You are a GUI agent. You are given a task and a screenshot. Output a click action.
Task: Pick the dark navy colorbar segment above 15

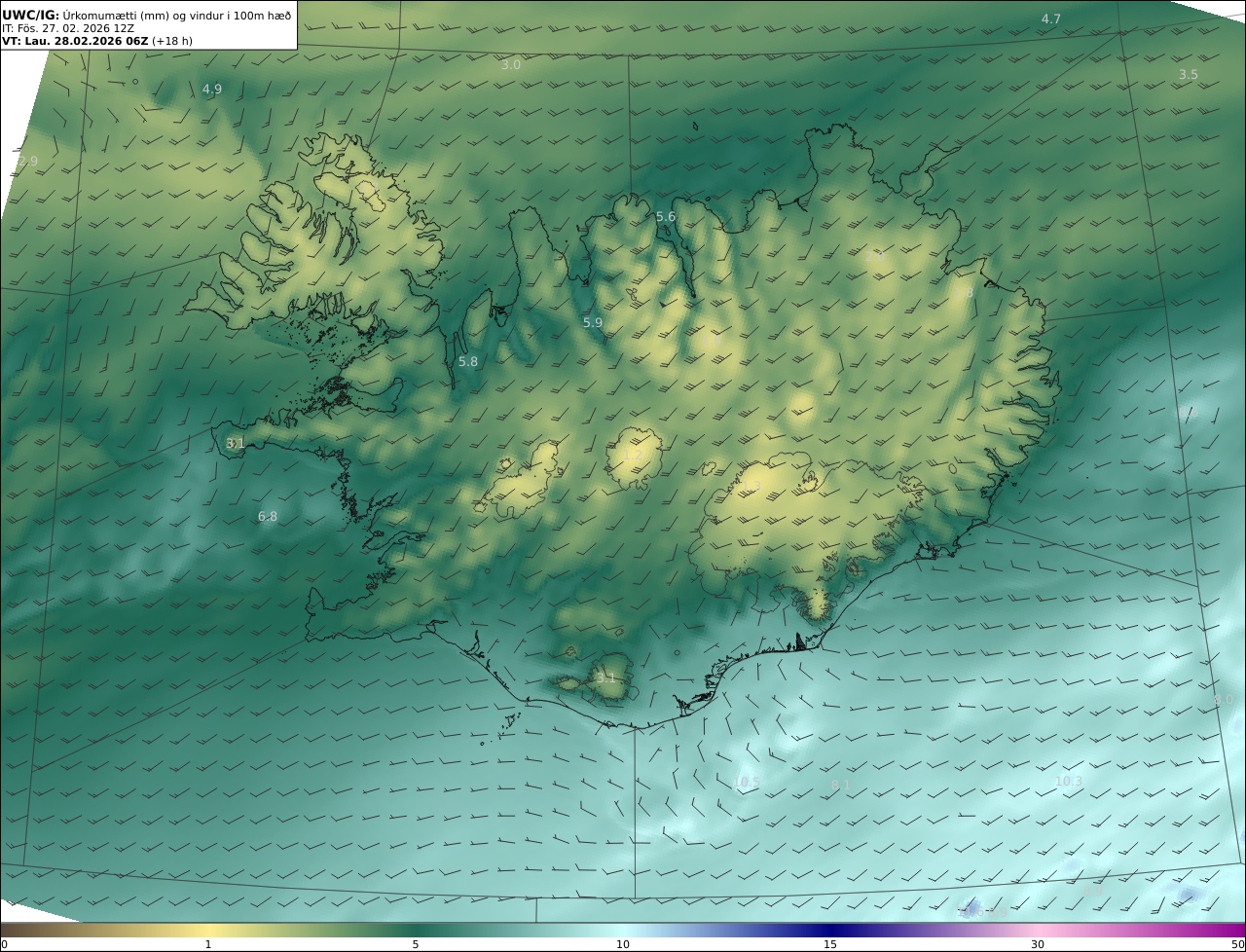[830, 930]
